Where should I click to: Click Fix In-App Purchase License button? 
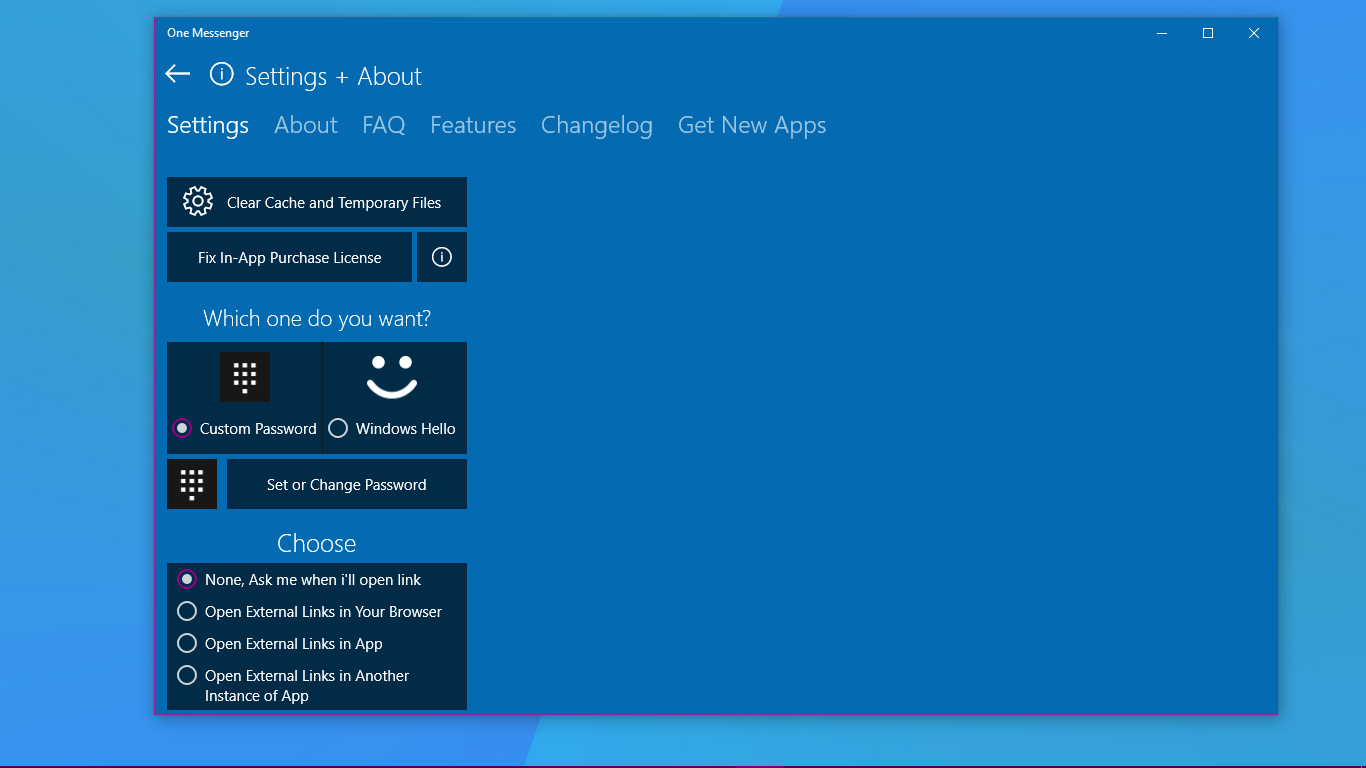click(x=289, y=257)
